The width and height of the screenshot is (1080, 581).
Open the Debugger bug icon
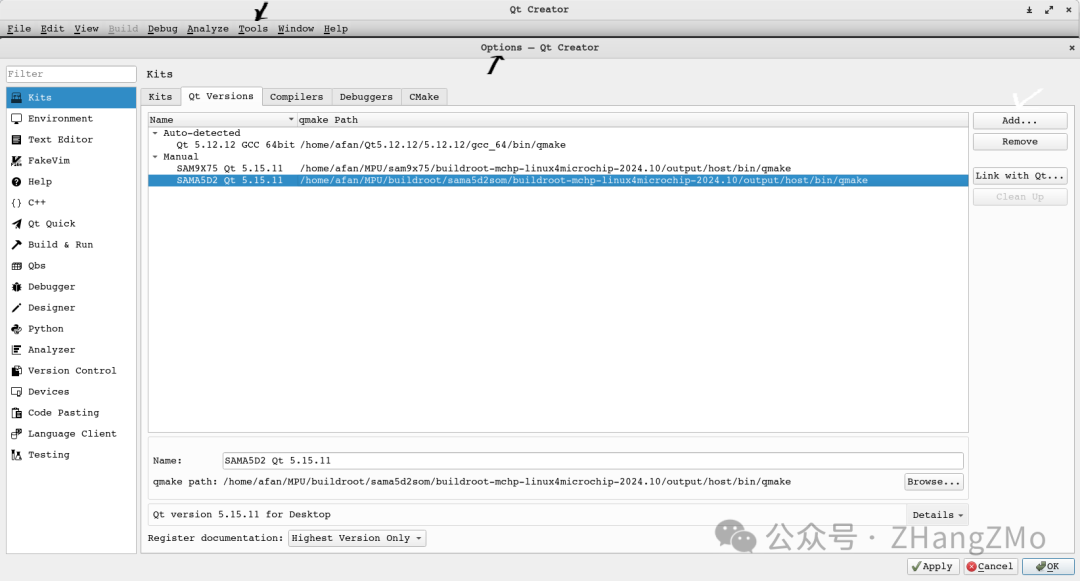tap(17, 286)
